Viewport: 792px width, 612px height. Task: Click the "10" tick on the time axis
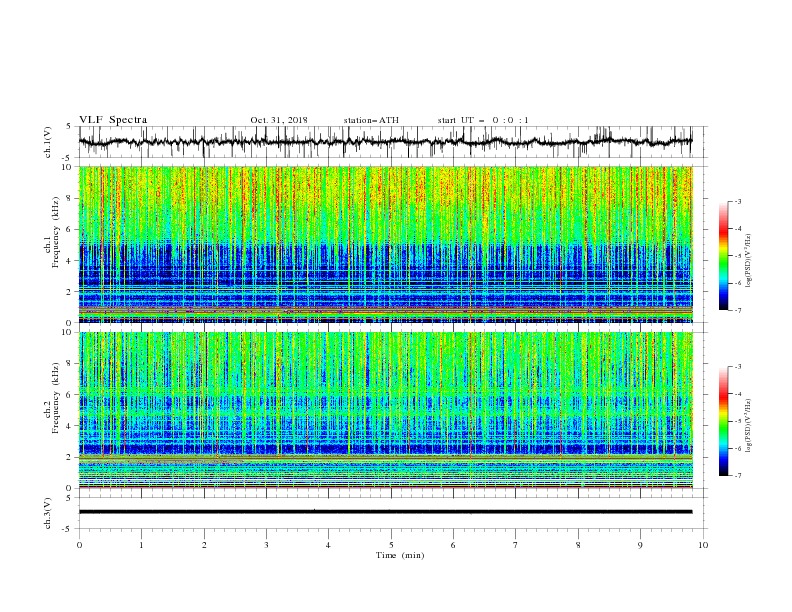703,545
